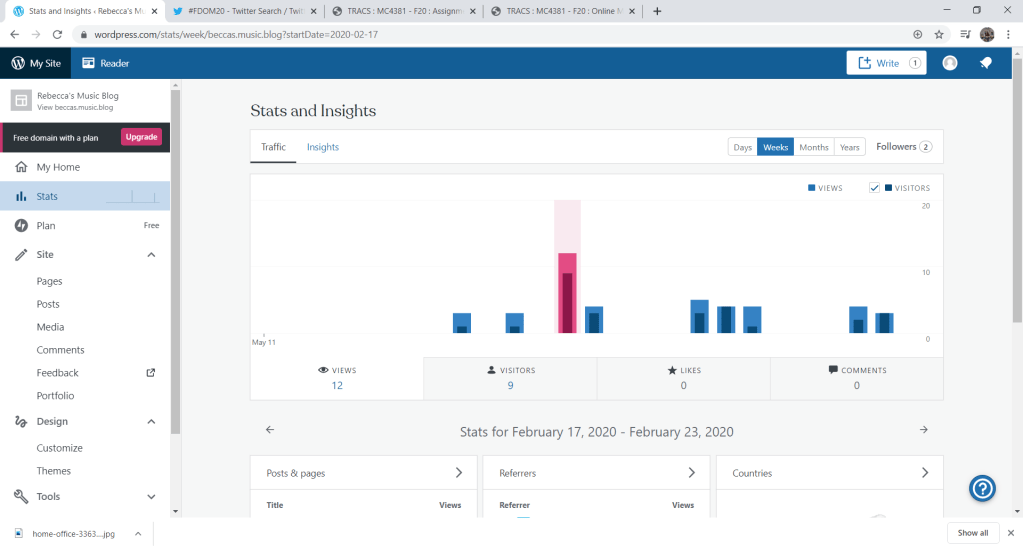Click the Upgrade button
The image size is (1023, 549).
[x=141, y=137]
